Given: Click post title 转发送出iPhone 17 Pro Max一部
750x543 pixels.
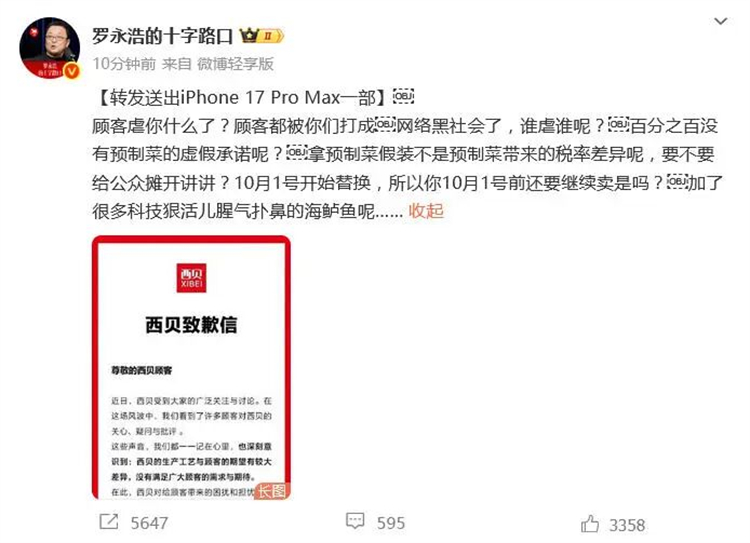Looking at the screenshot, I should pos(242,98).
